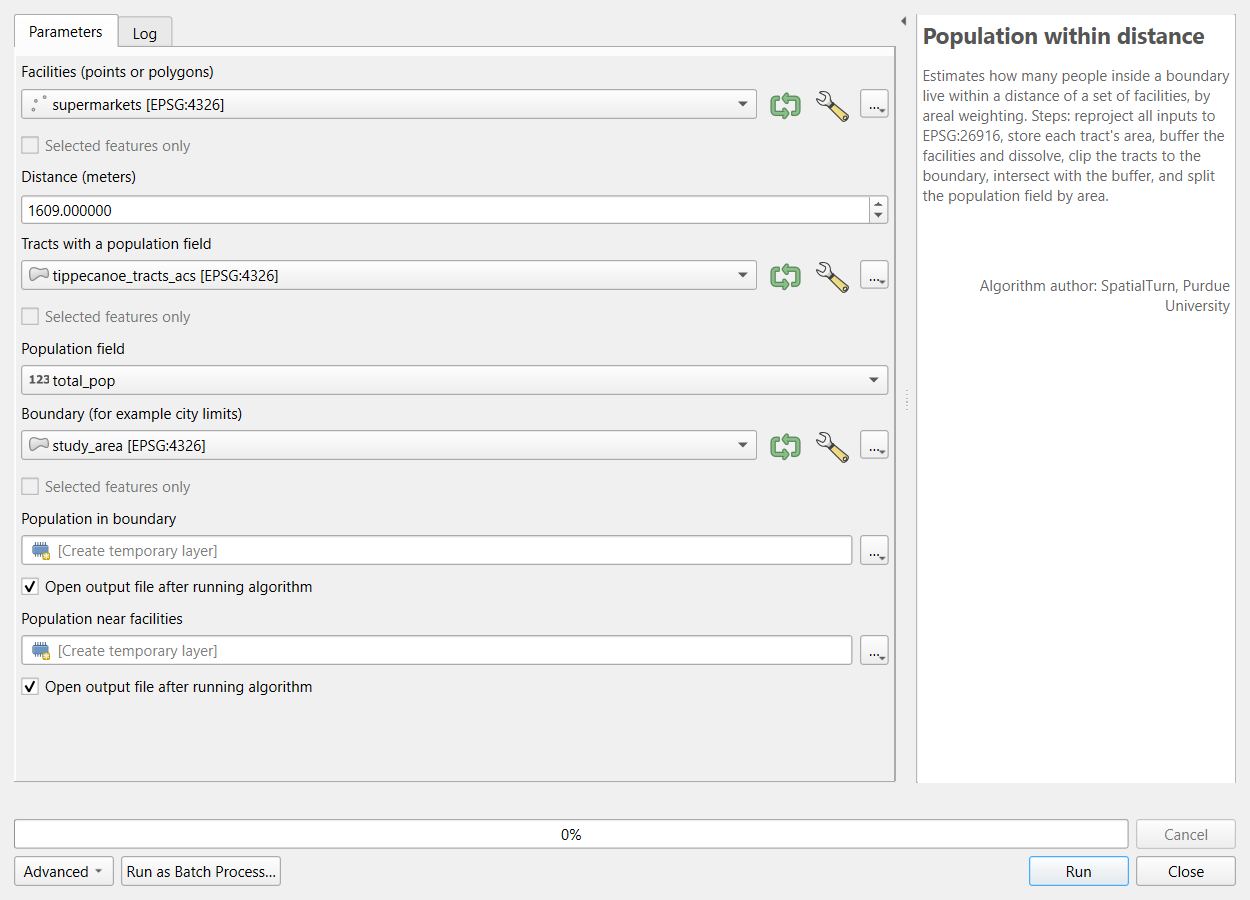Viewport: 1250px width, 900px height.
Task: Click Population in boundary output field
Action: pyautogui.click(x=437, y=551)
